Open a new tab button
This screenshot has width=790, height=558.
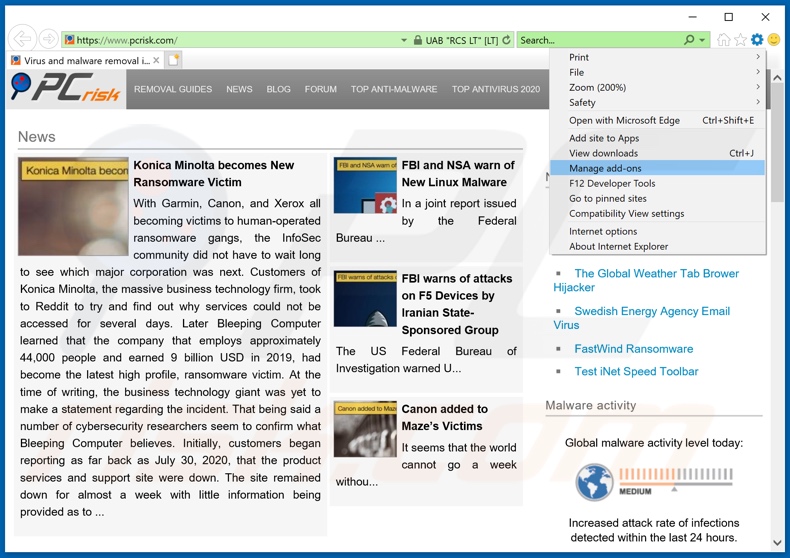(x=173, y=60)
